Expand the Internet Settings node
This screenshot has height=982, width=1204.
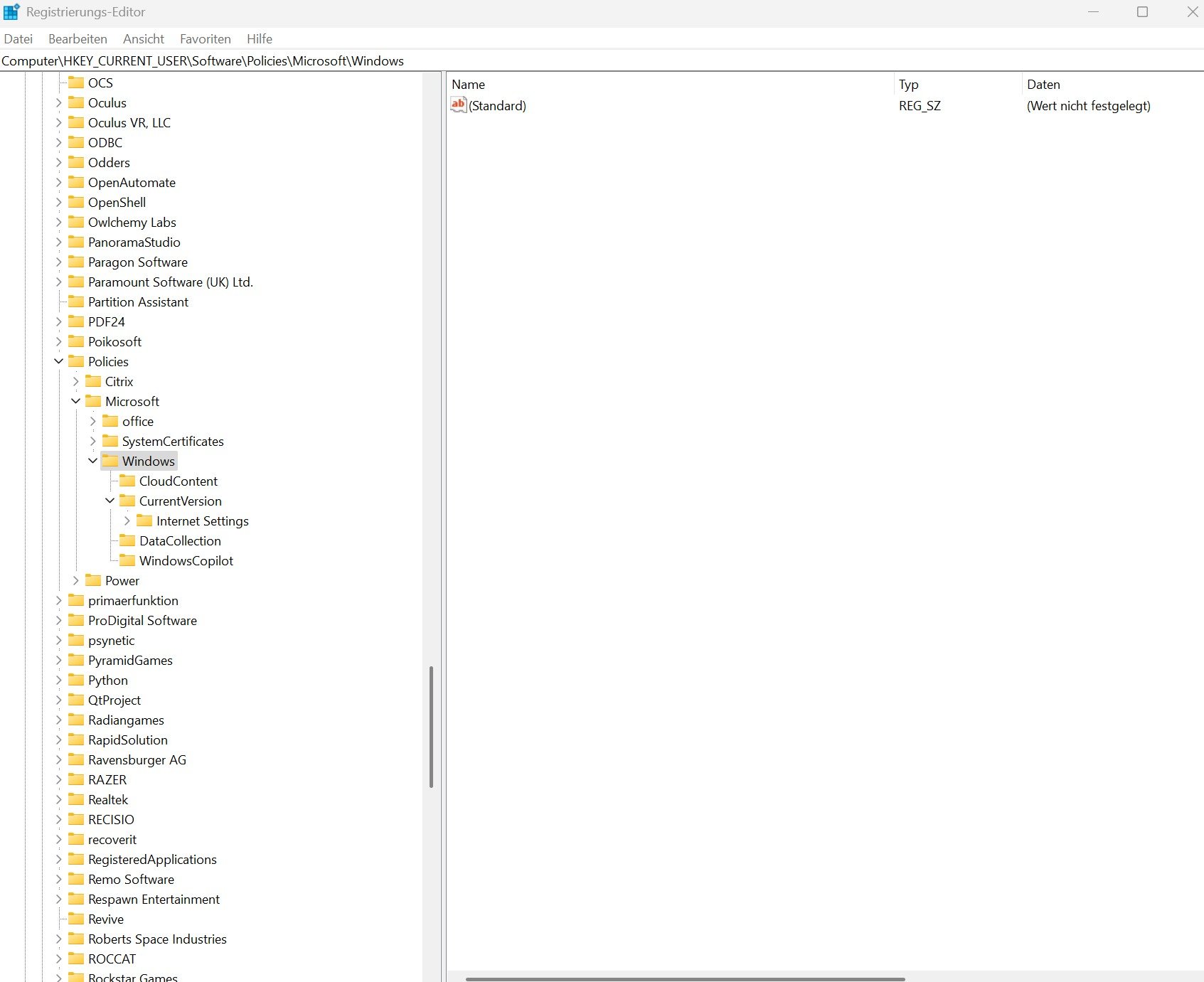pyautogui.click(x=127, y=521)
